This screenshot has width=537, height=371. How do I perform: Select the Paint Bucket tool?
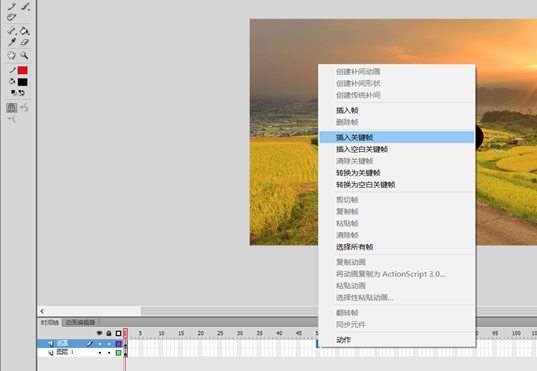coord(24,31)
